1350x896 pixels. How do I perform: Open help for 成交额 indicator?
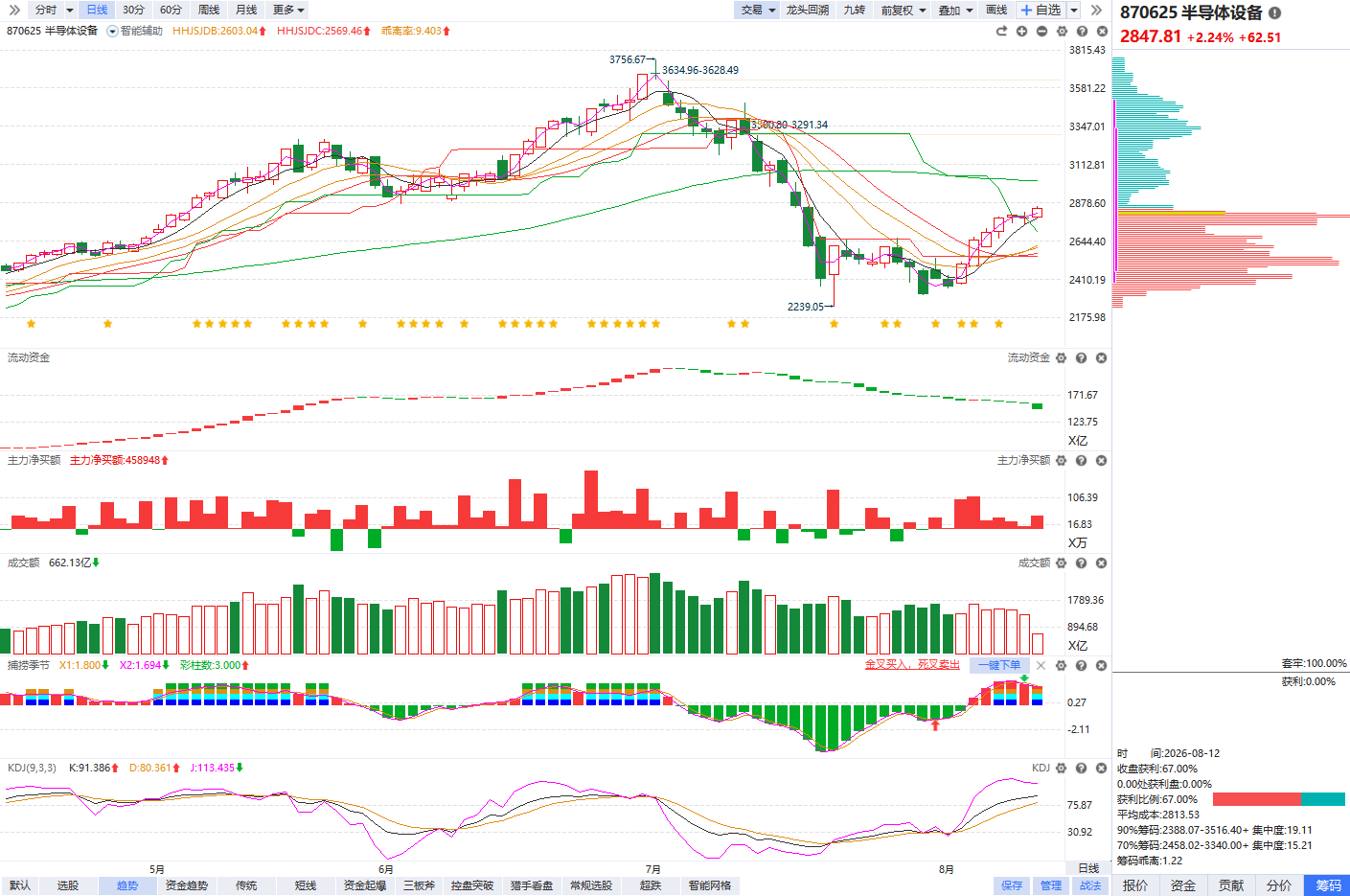point(1081,563)
